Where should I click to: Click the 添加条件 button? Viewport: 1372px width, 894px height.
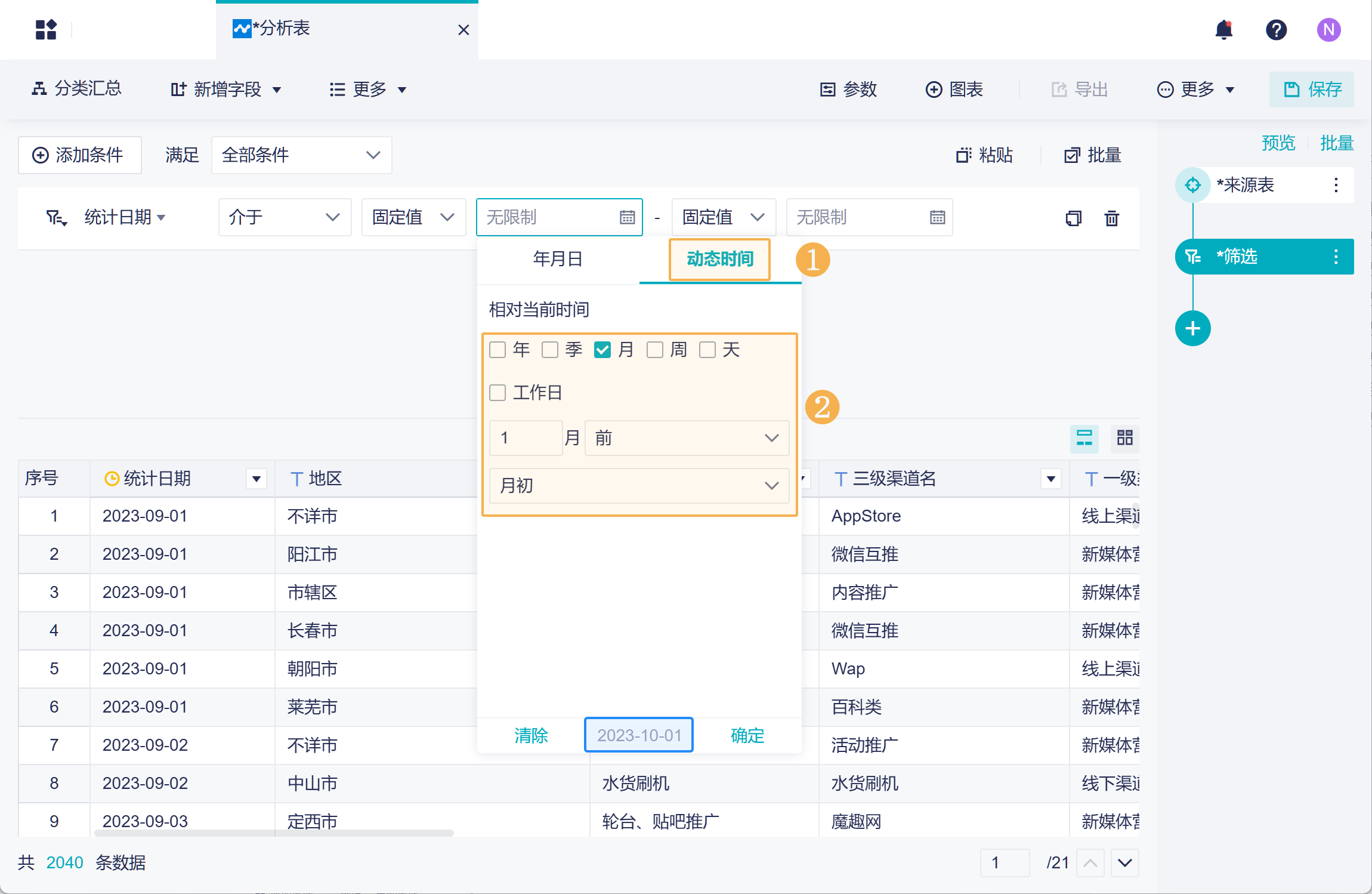click(79, 155)
